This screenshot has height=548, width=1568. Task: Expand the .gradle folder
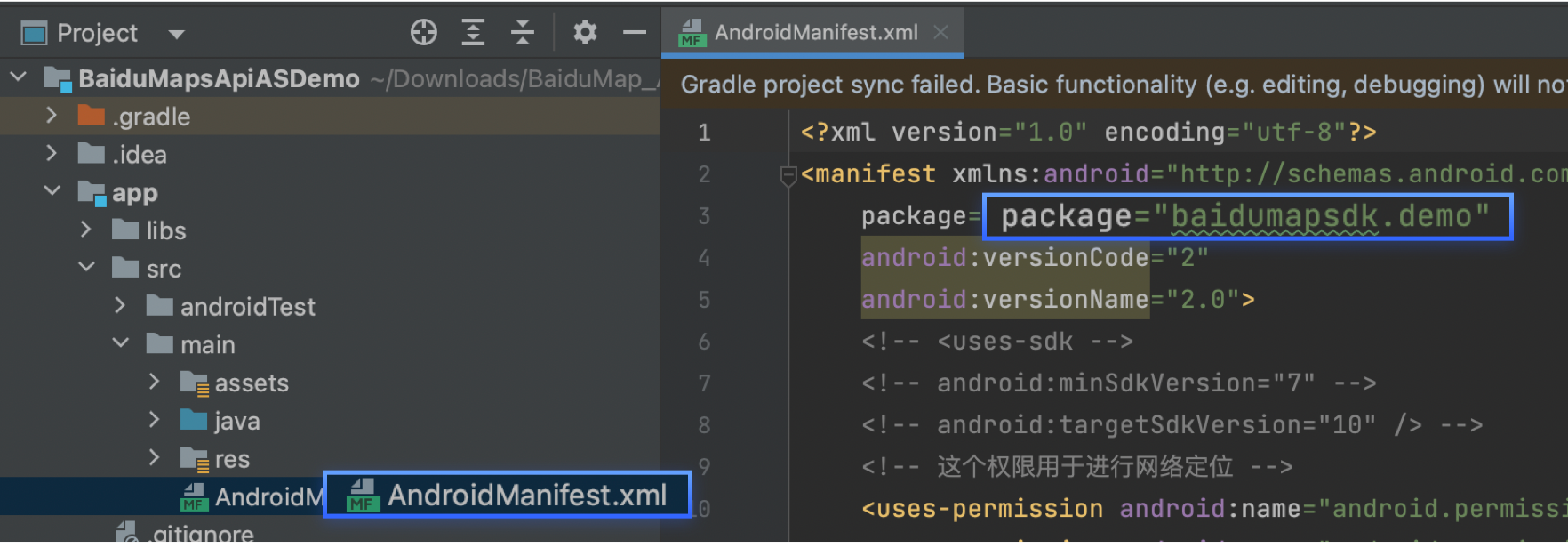point(52,116)
